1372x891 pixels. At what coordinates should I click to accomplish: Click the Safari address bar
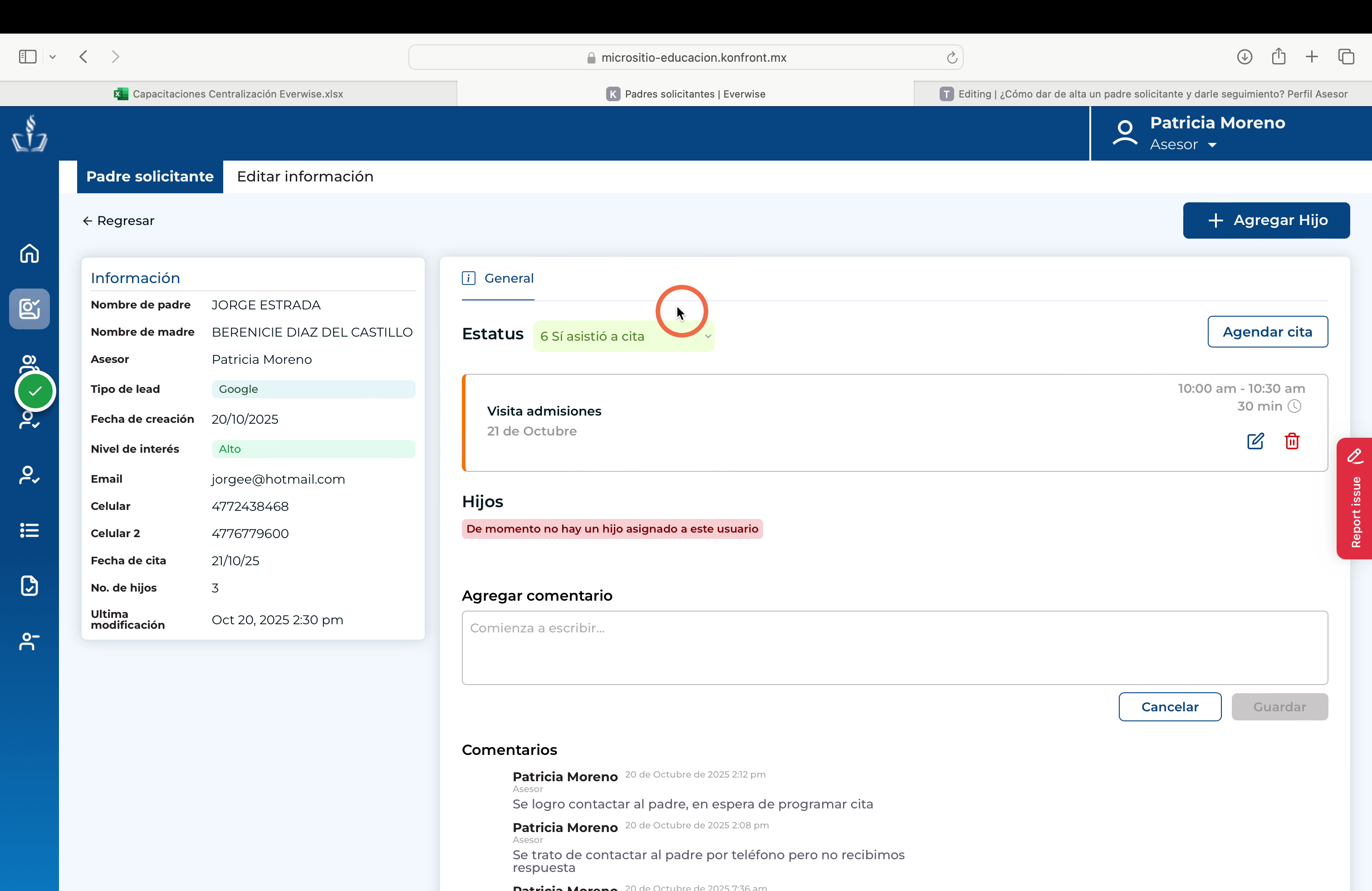(x=686, y=57)
